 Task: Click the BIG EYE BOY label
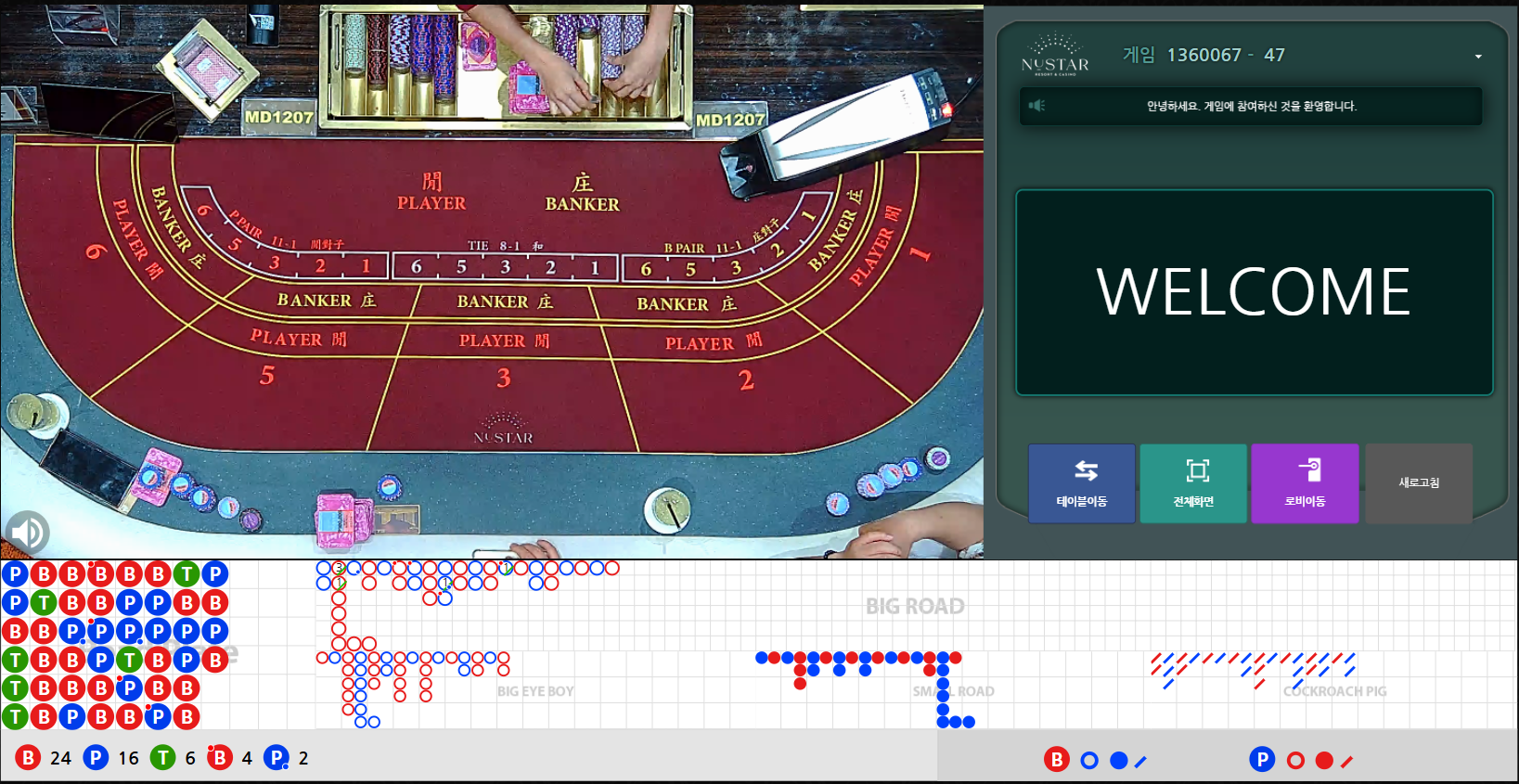[535, 691]
